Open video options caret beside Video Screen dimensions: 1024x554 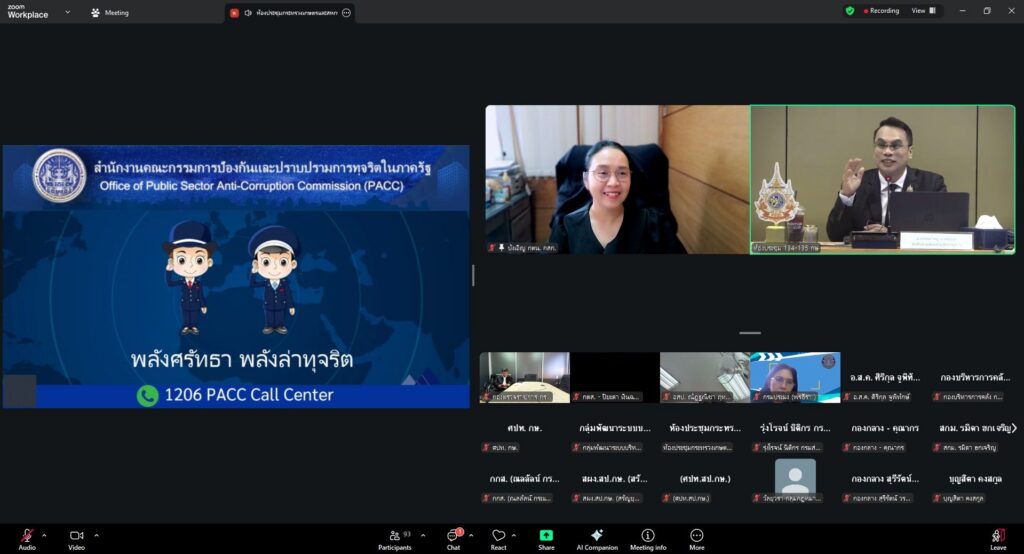96,535
